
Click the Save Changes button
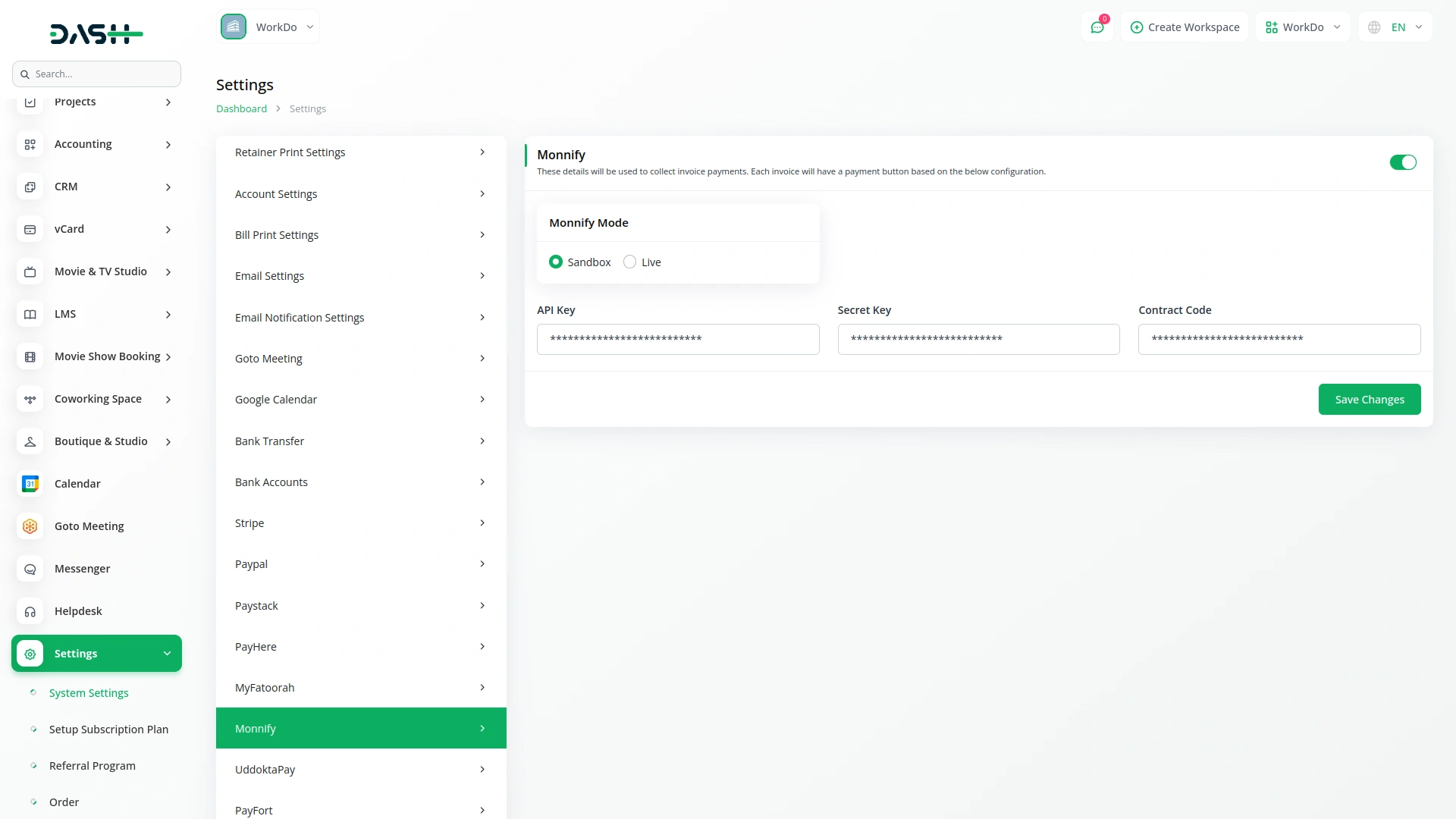(1369, 400)
